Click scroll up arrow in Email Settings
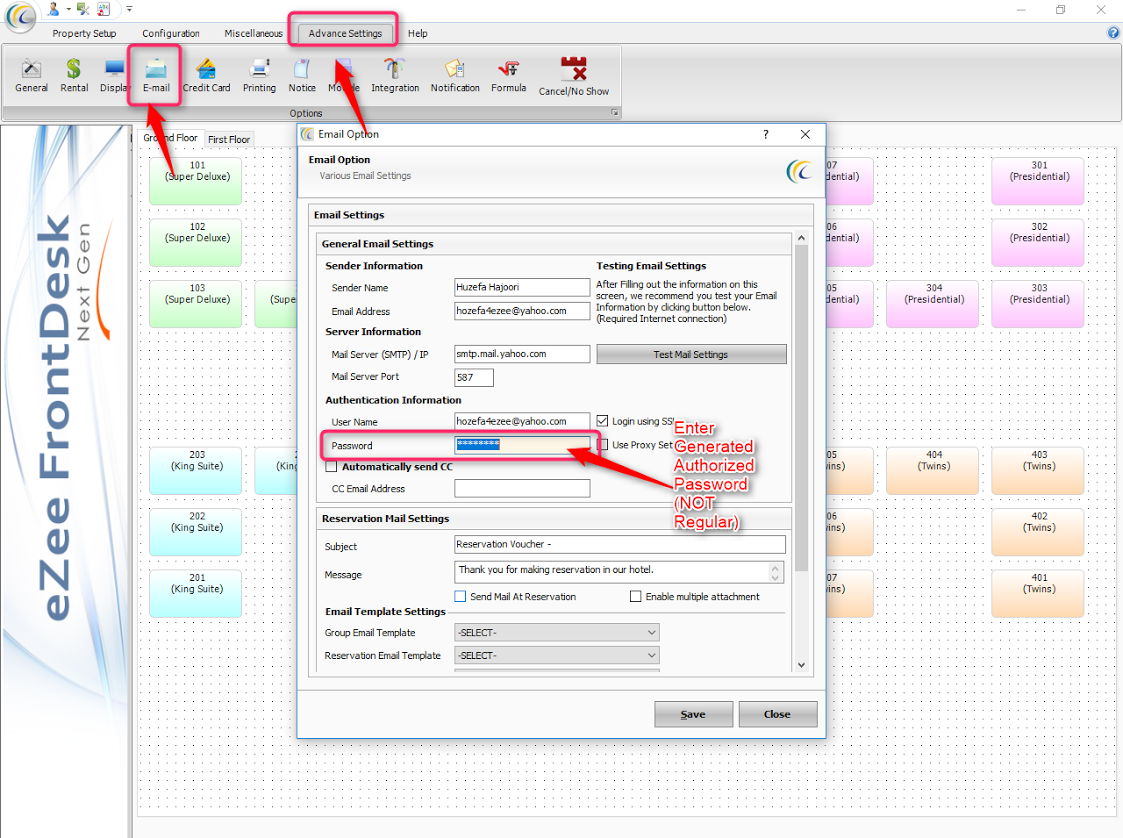Viewport: 1123px width, 838px height. point(801,238)
